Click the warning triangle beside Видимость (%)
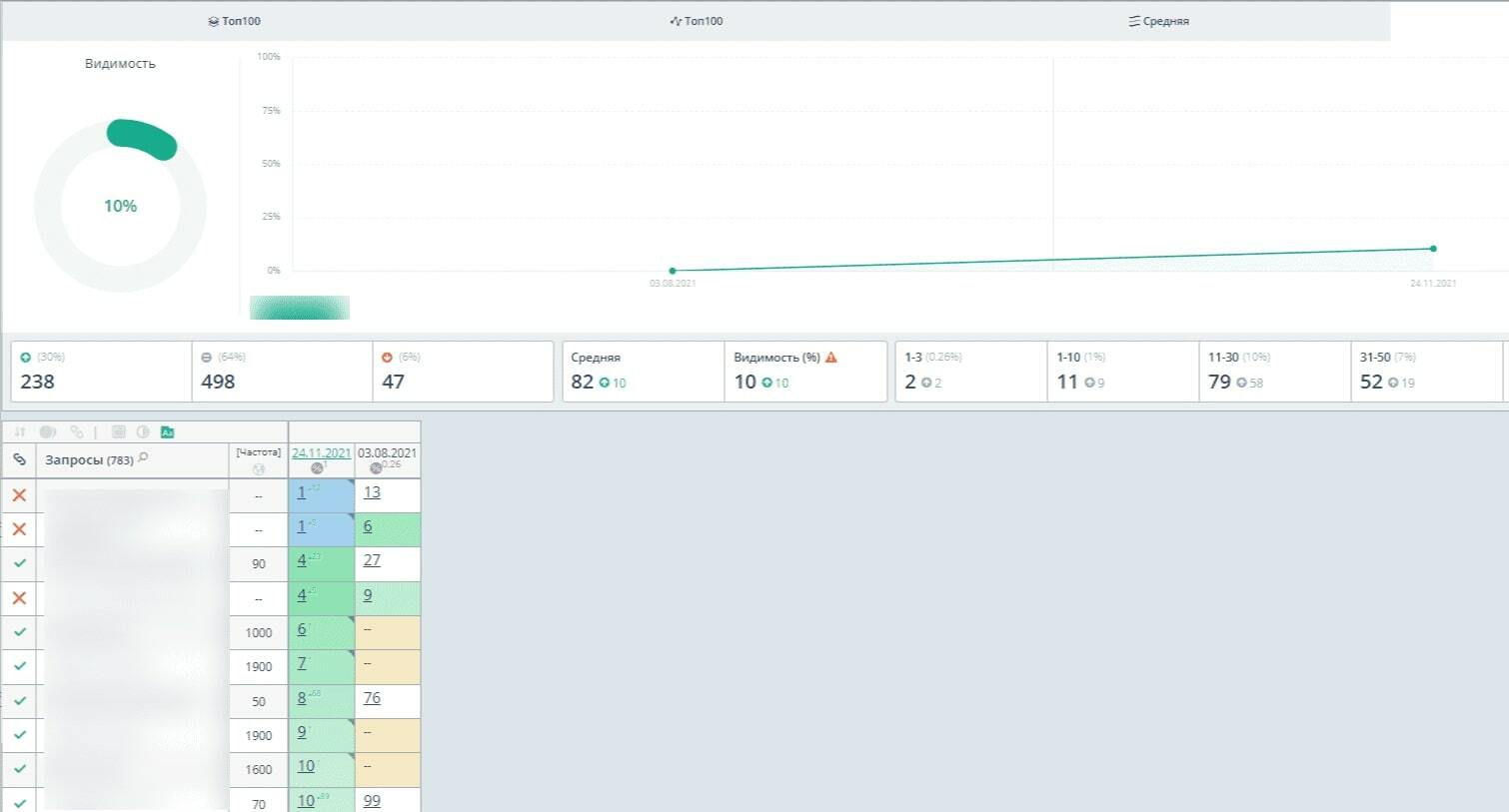 830,357
